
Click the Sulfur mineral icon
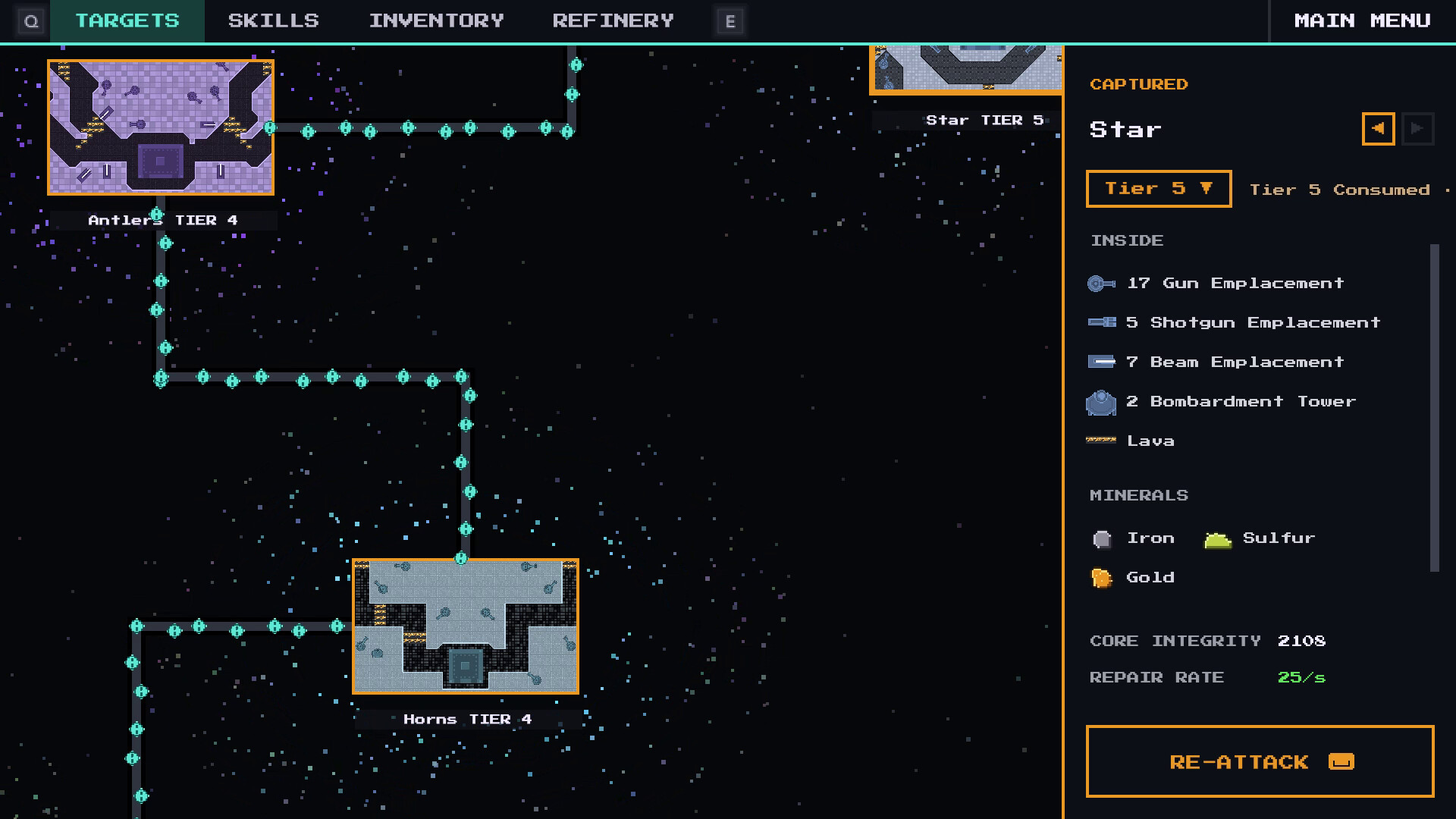pyautogui.click(x=1218, y=539)
